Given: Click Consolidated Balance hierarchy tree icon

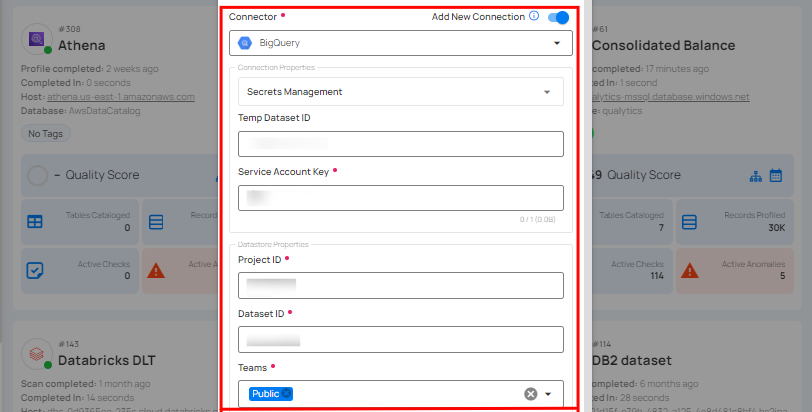Looking at the screenshot, I should pos(756,176).
